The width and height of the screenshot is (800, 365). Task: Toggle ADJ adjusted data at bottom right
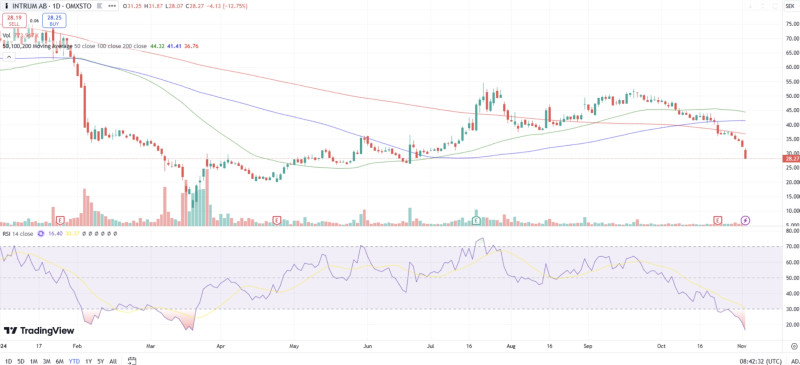[x=795, y=361]
